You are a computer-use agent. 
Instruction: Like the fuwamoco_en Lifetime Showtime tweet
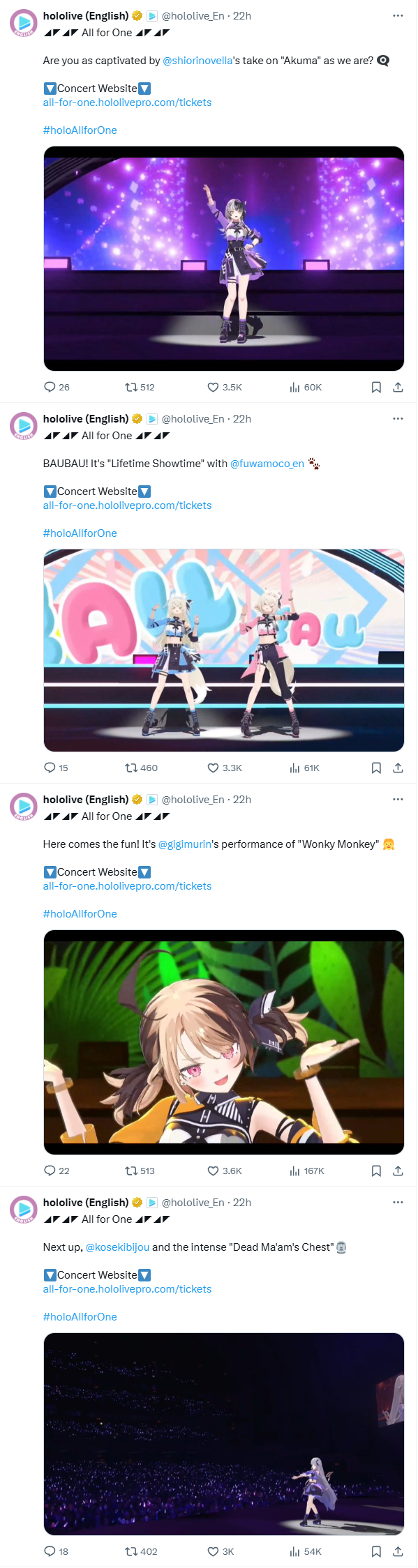coord(225,768)
